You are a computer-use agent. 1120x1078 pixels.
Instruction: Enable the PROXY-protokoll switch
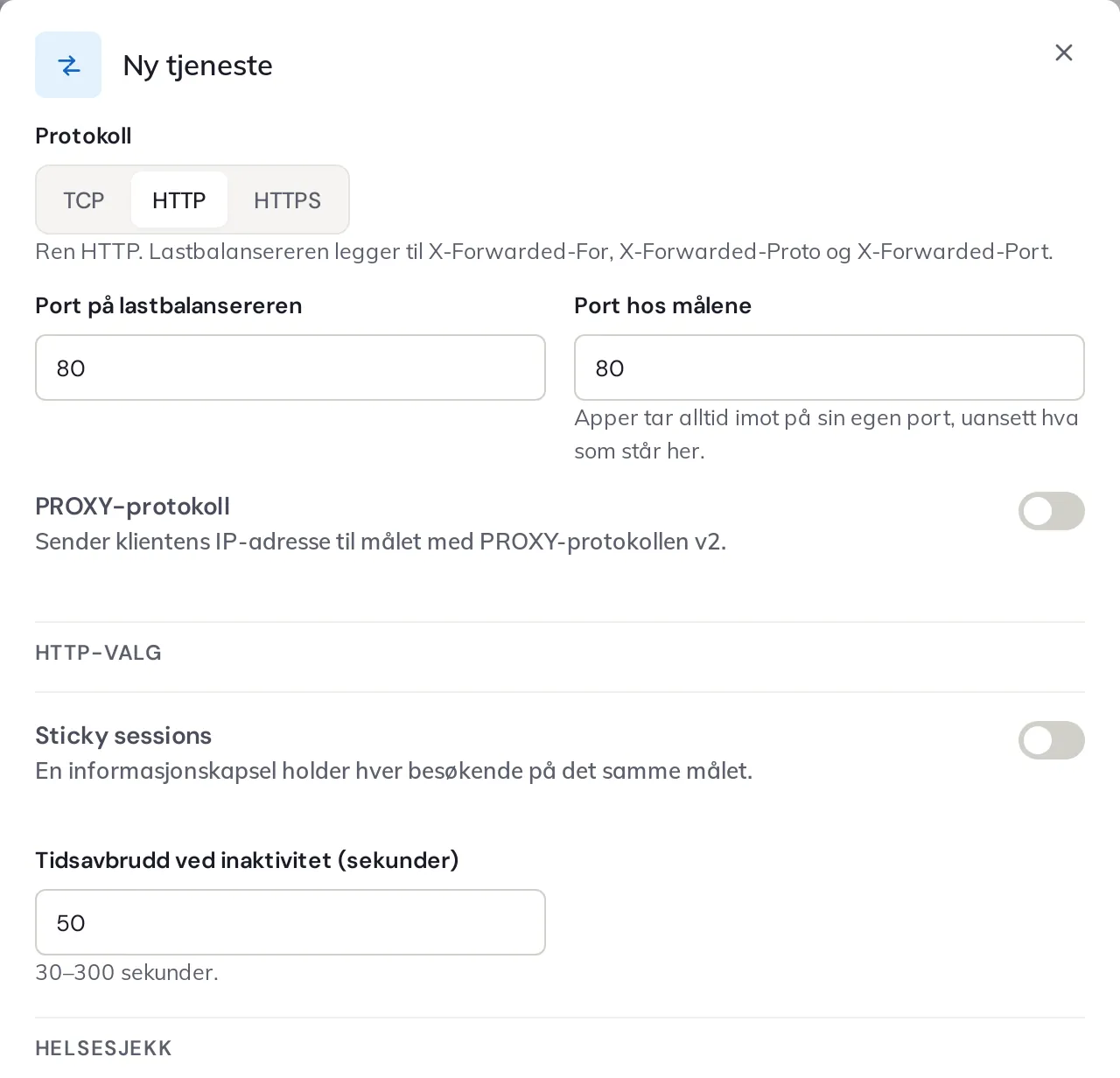pyautogui.click(x=1052, y=511)
